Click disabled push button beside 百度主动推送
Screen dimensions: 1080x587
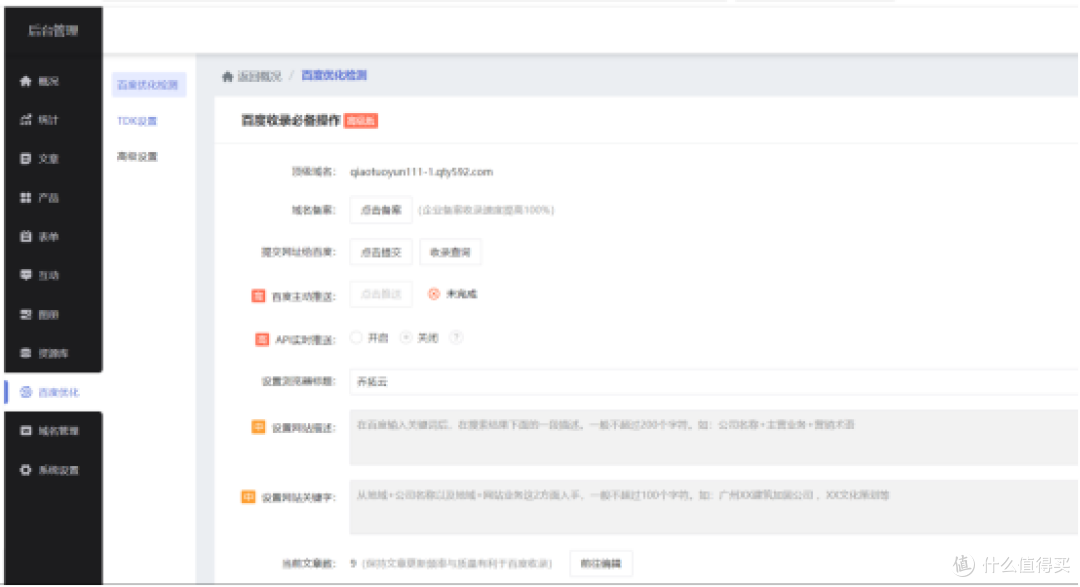coord(381,294)
